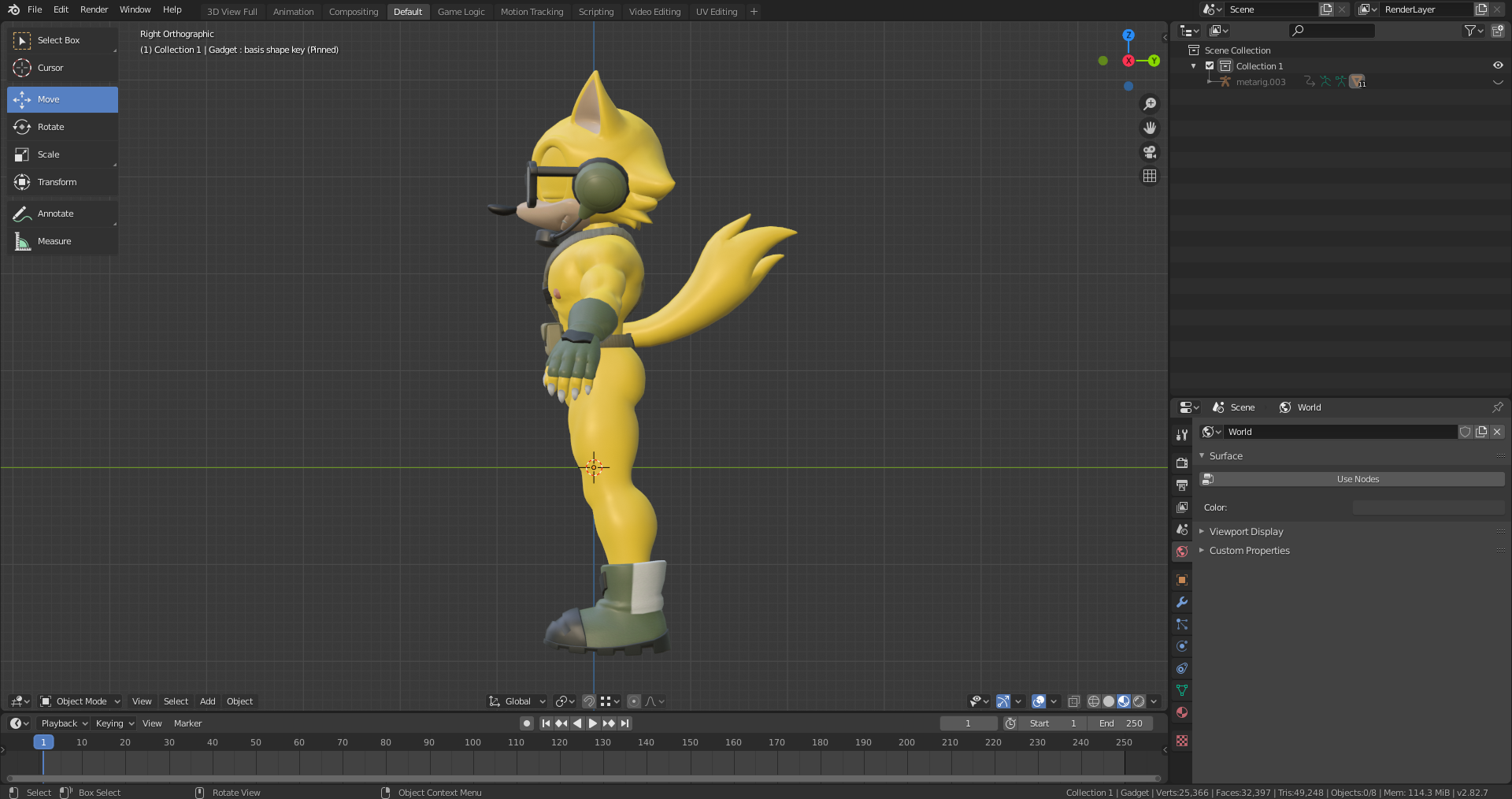Screen dimensions: 1512x799
Task: Open the Object Constraints properties tab
Action: [x=1182, y=668]
